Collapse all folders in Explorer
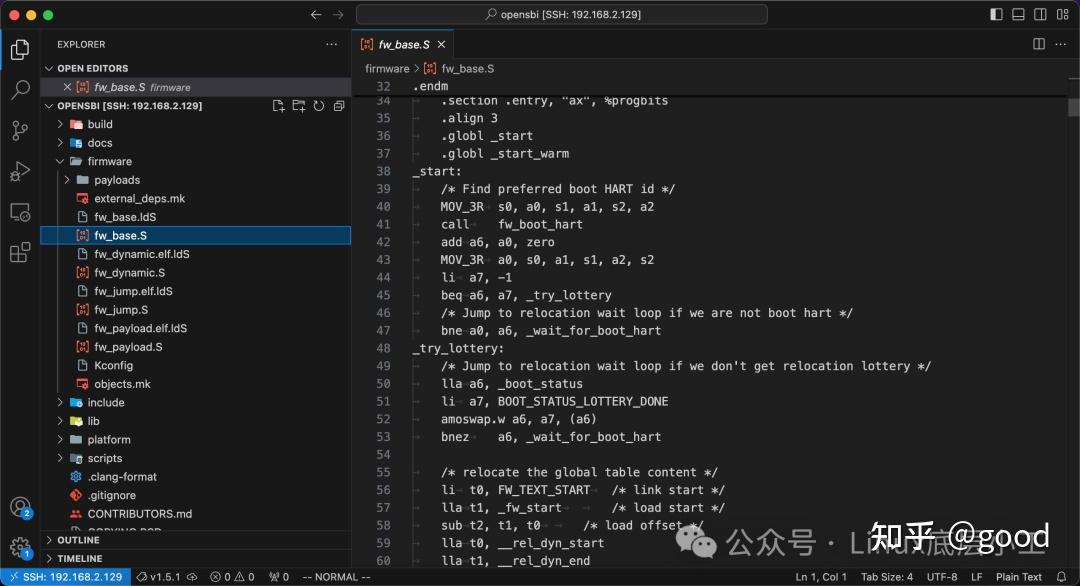This screenshot has height=586, width=1080. tap(338, 105)
